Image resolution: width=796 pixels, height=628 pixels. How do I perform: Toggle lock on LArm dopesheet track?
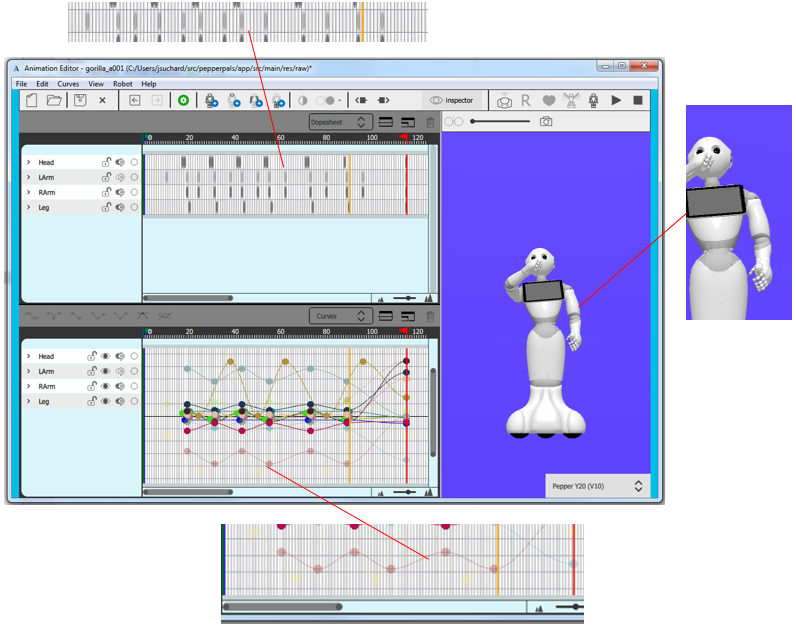105,177
